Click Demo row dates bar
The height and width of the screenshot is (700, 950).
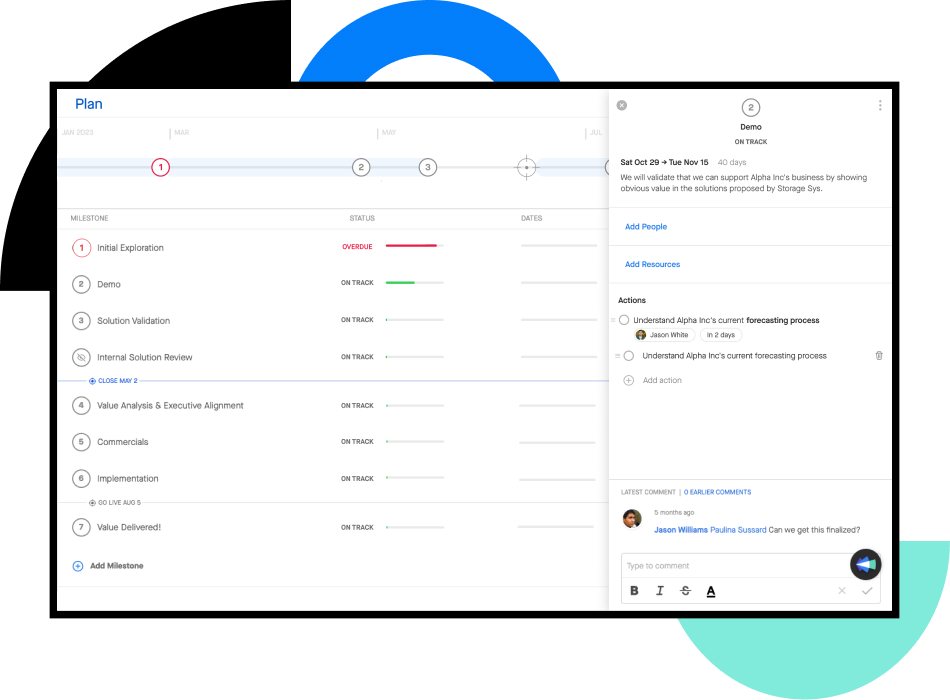(x=559, y=282)
